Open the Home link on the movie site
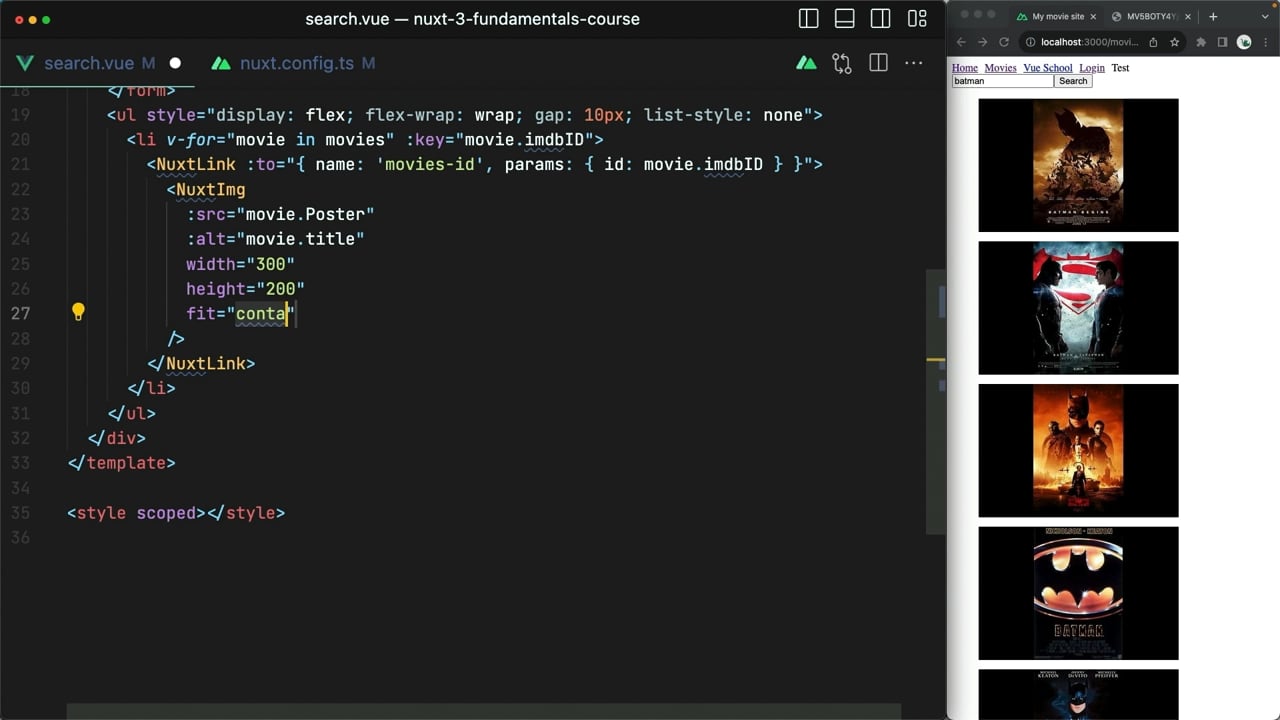The image size is (1280, 720). (x=964, y=68)
